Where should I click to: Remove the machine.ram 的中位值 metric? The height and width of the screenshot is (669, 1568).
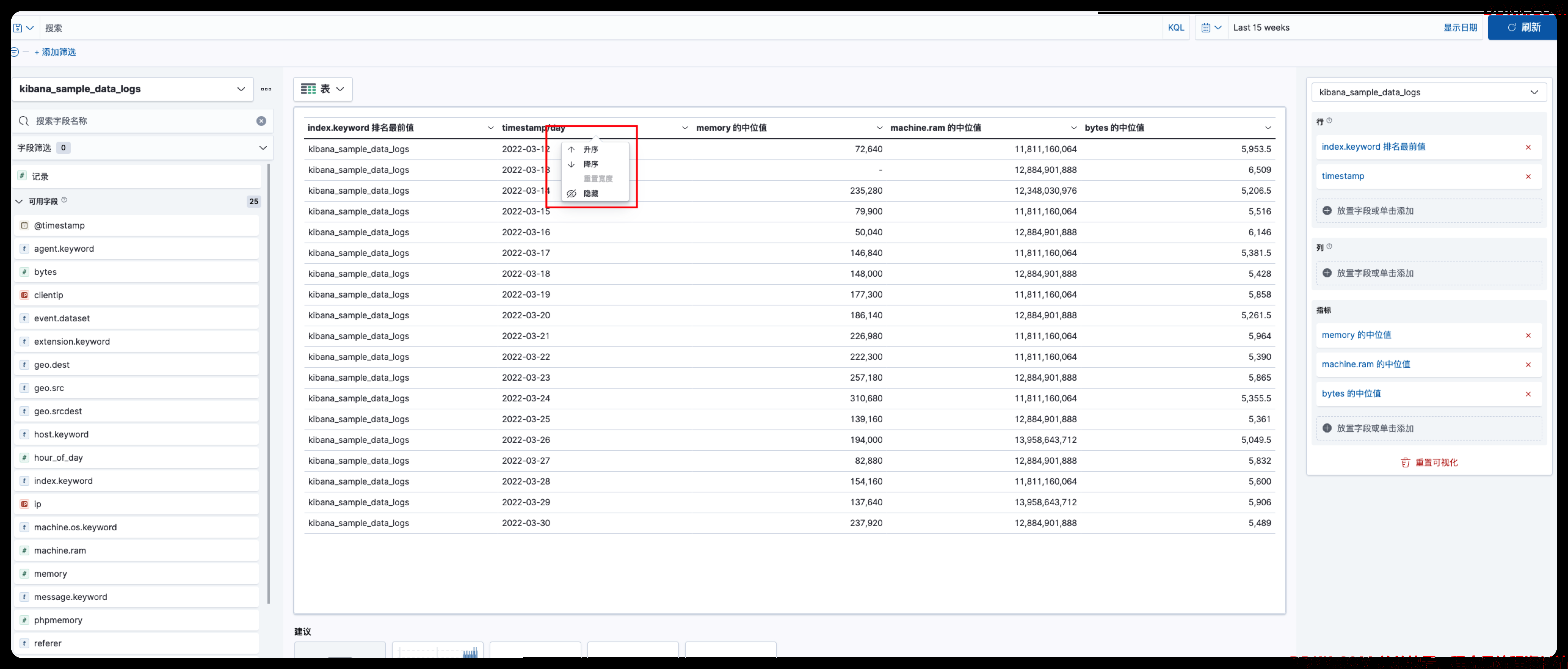click(x=1528, y=365)
